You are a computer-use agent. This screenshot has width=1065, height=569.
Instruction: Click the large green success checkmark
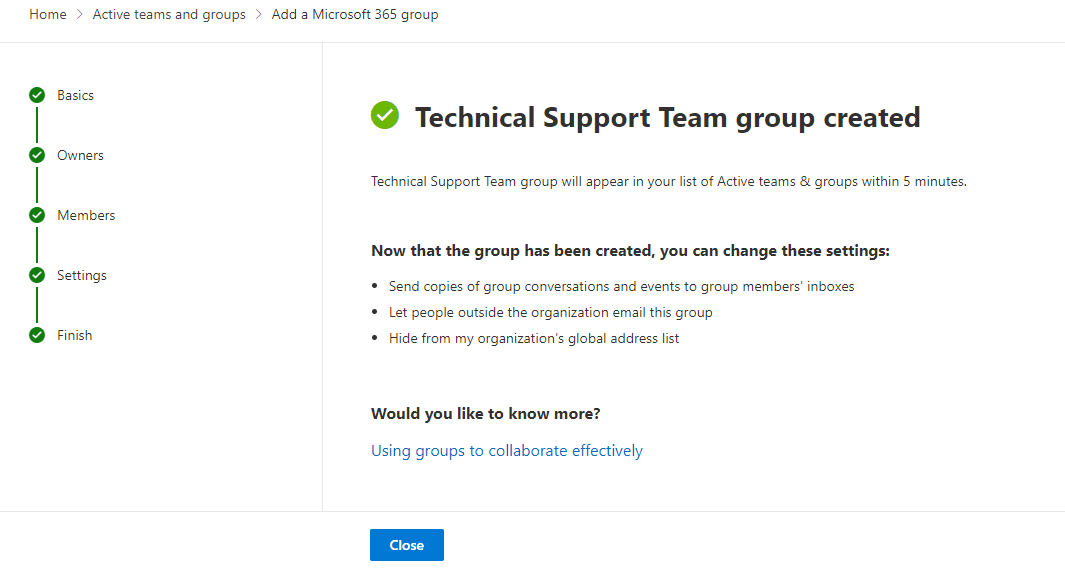point(385,116)
